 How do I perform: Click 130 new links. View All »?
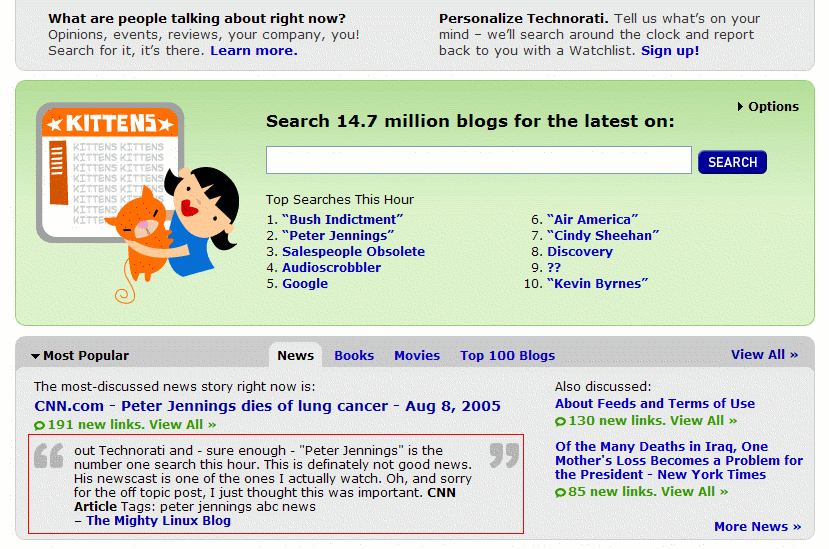click(x=652, y=421)
